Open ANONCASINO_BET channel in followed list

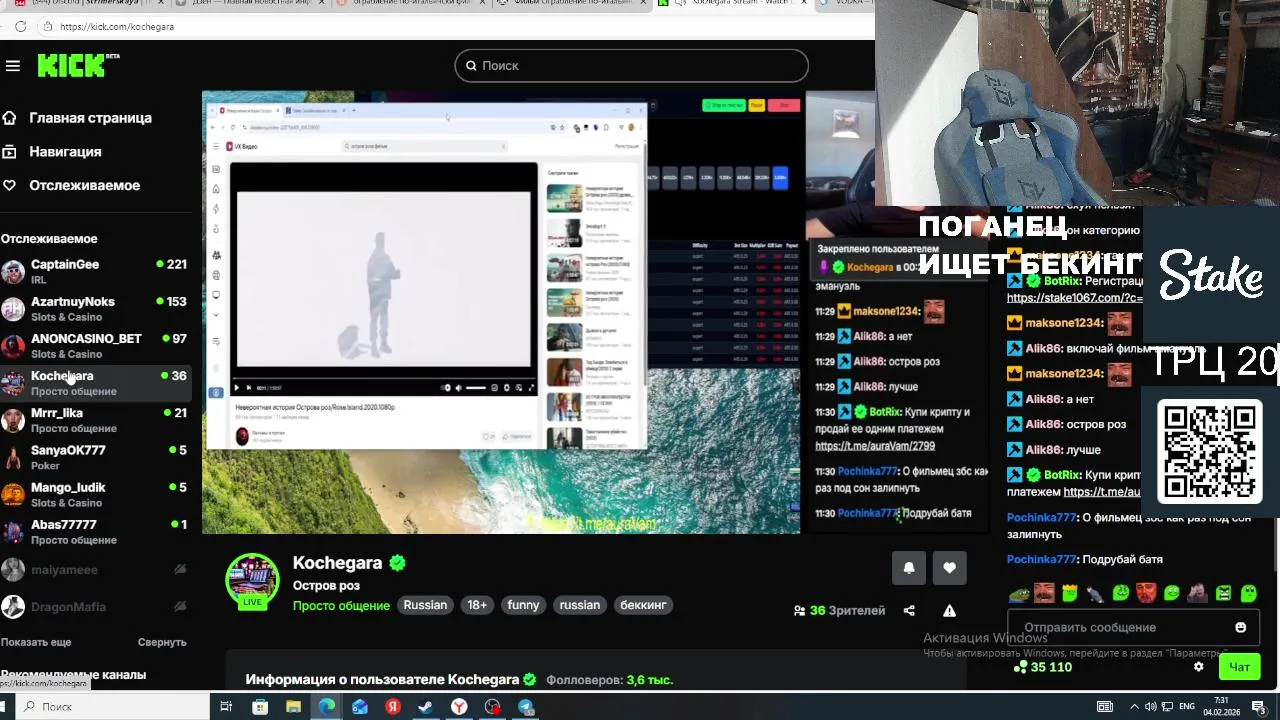(95, 345)
